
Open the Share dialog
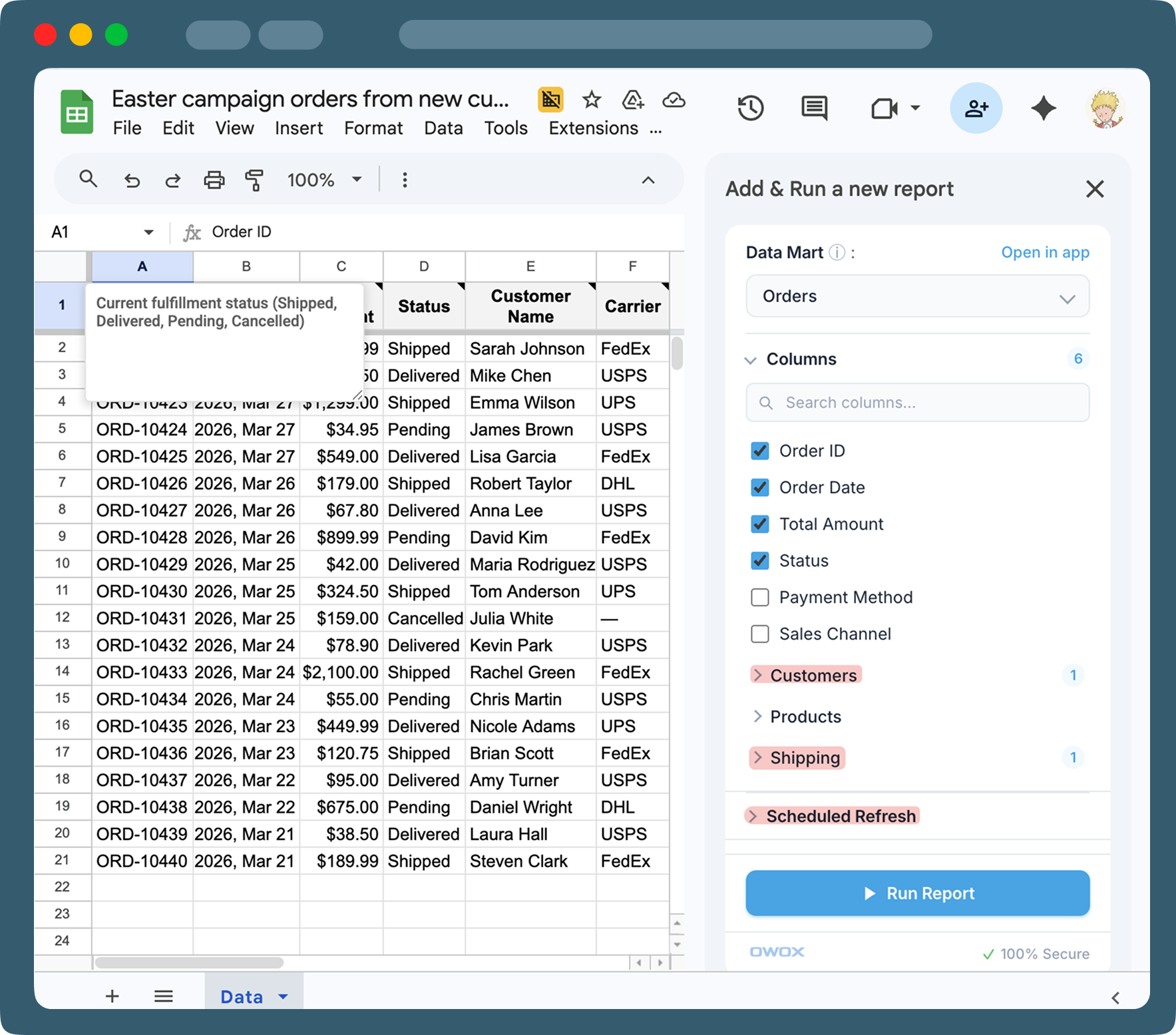pyautogui.click(x=976, y=108)
